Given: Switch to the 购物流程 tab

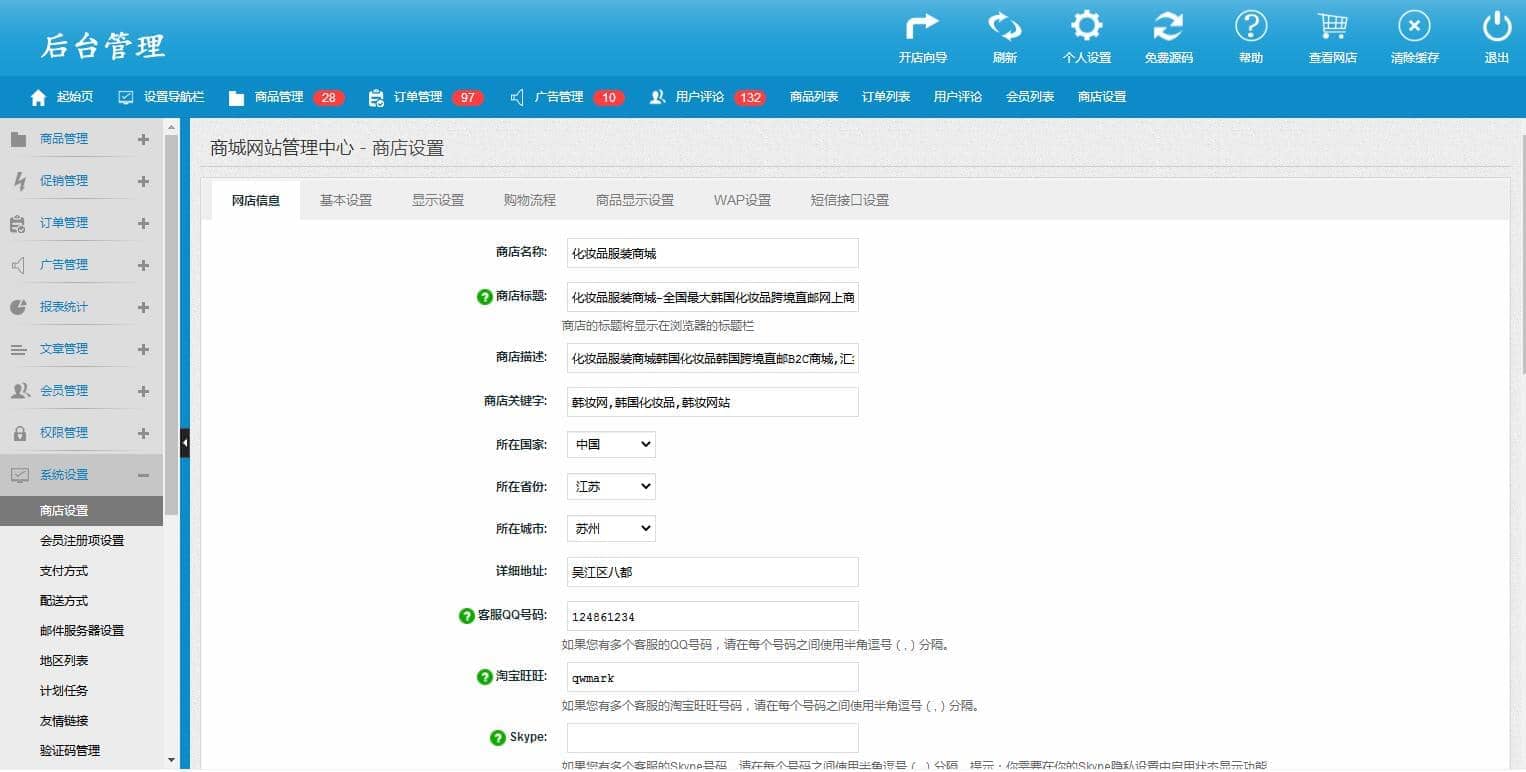Looking at the screenshot, I should pyautogui.click(x=529, y=200).
